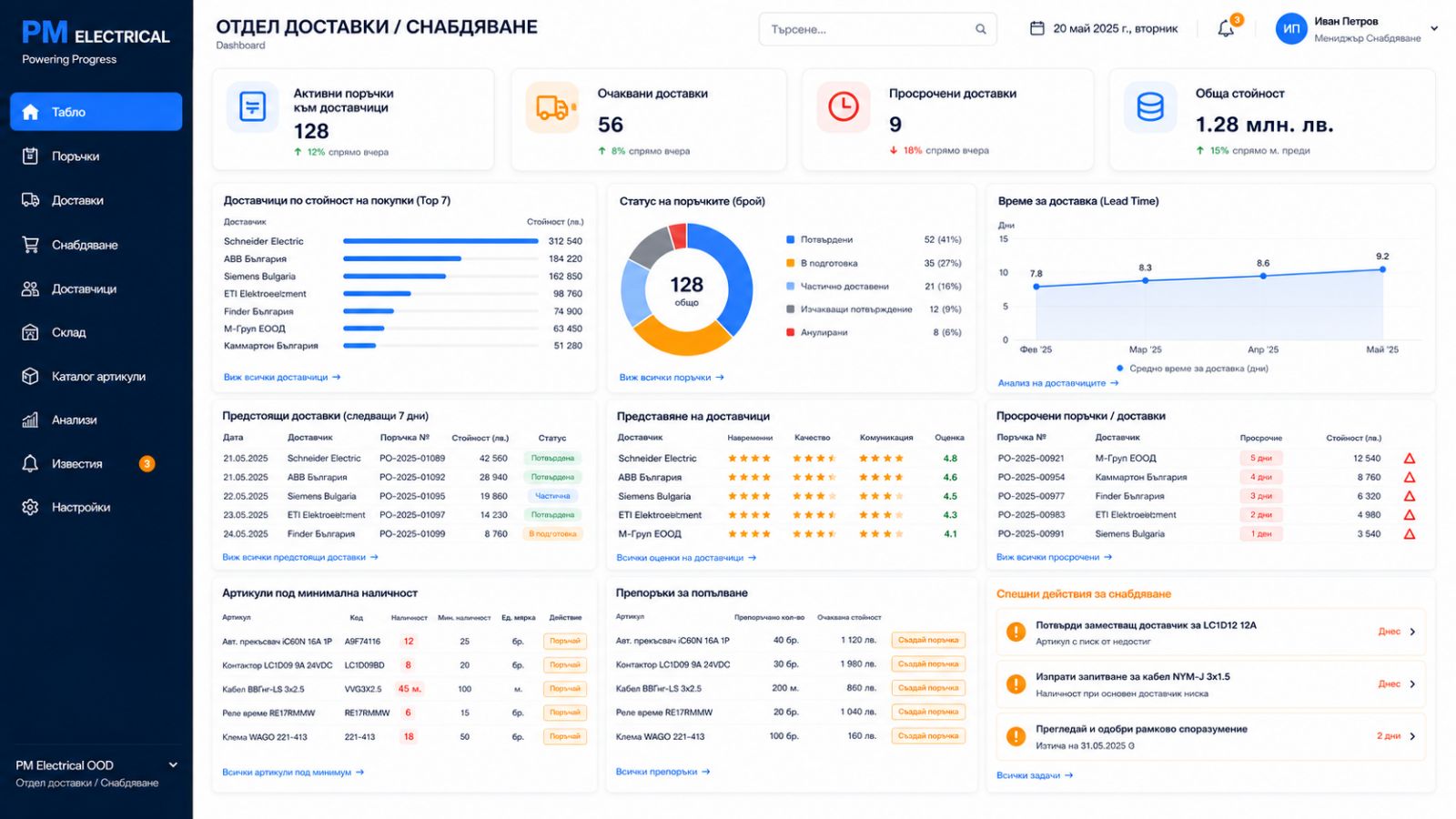Select Доставки in the sidebar menu

click(x=77, y=200)
